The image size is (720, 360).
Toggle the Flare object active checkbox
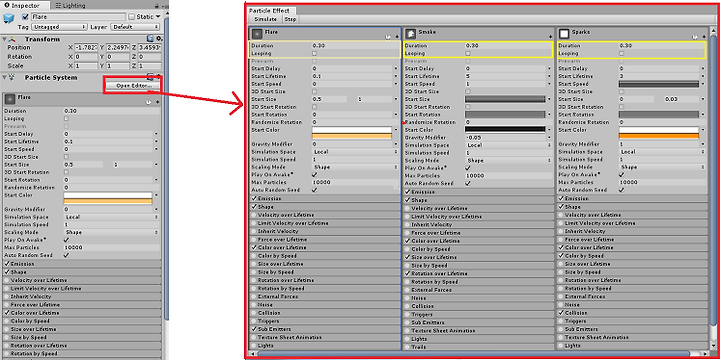[x=26, y=17]
